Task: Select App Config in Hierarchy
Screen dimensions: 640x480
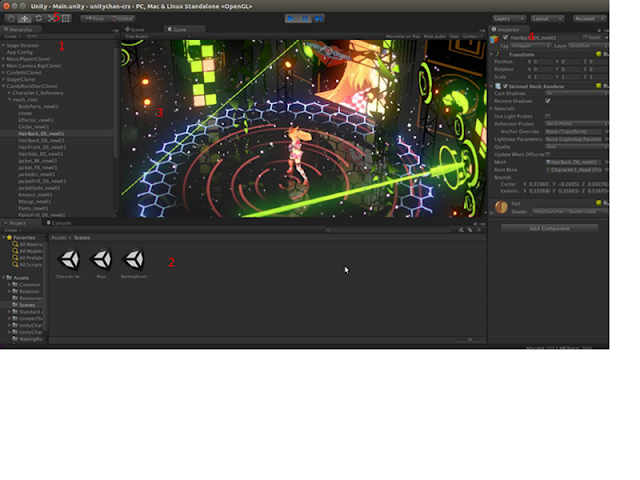Action: point(19,52)
